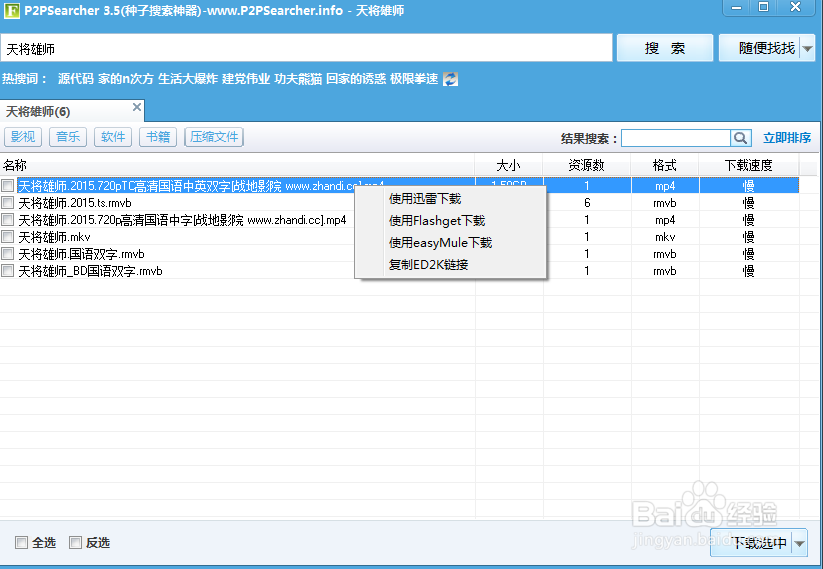Filter results by 影视
The width and height of the screenshot is (823, 569).
23,137
